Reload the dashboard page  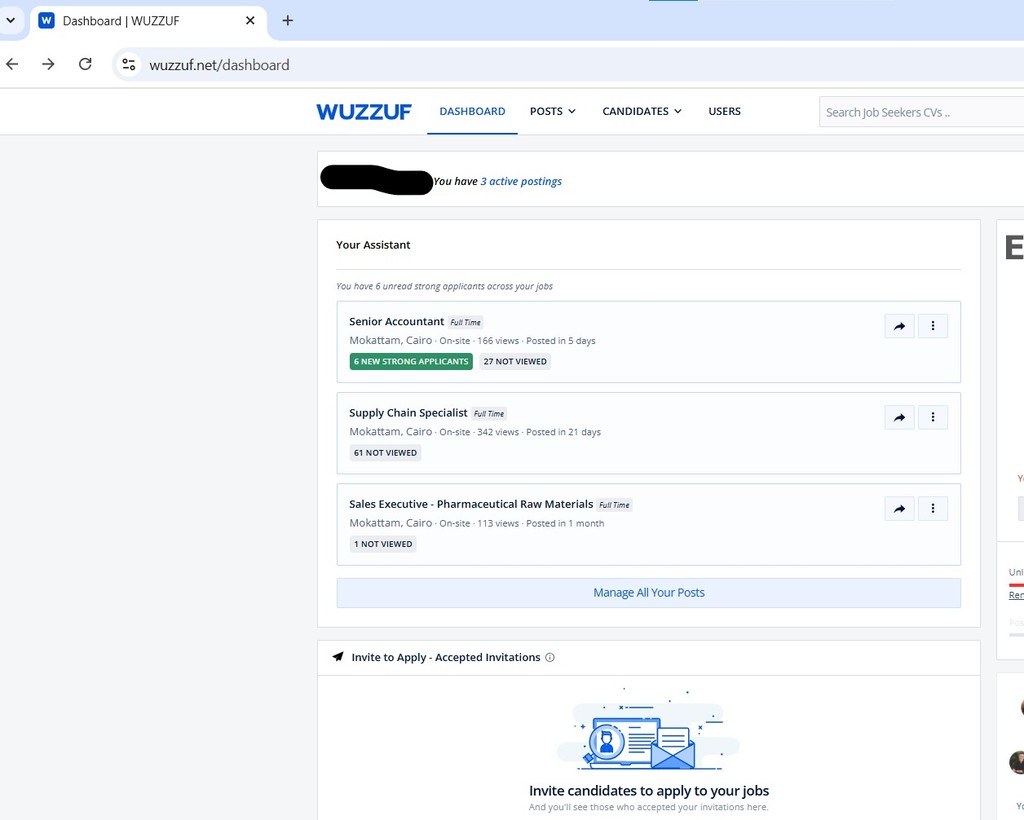pos(85,64)
